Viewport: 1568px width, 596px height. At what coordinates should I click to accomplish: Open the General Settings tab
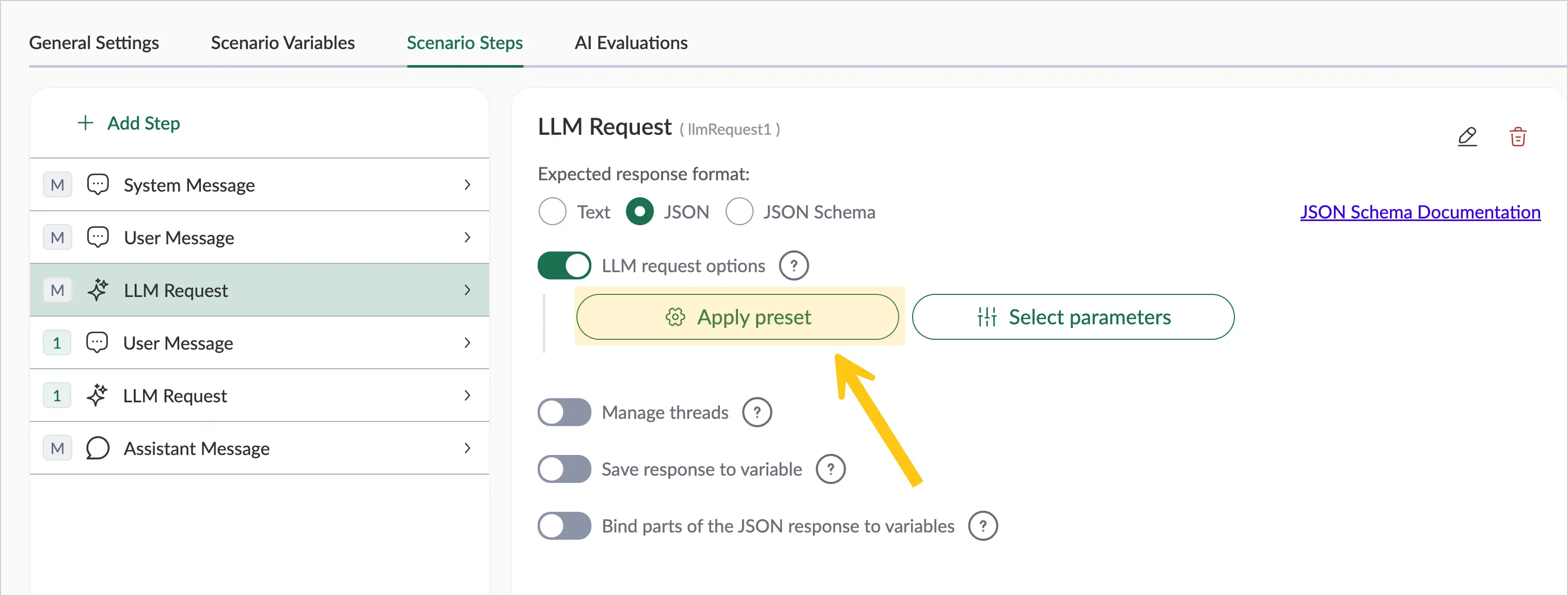tap(94, 43)
